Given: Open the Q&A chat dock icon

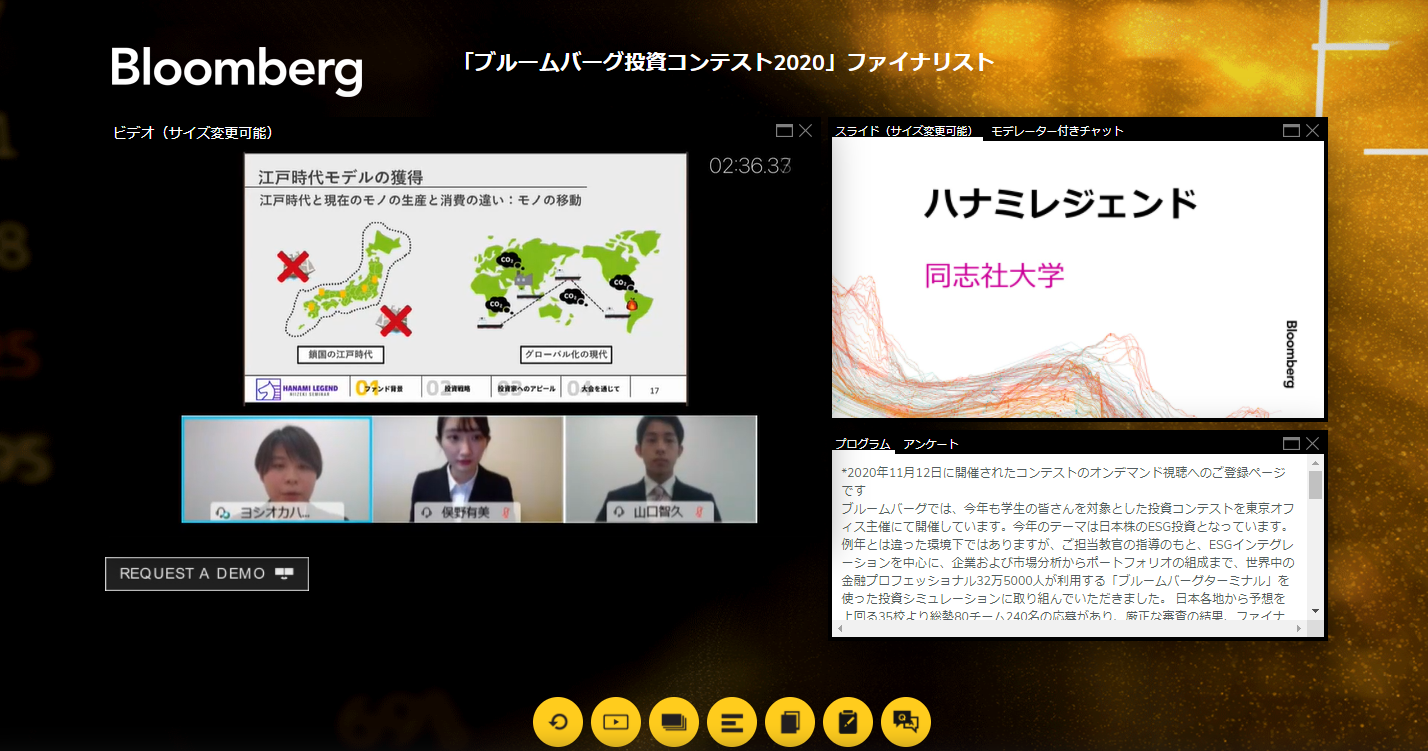Looking at the screenshot, I should click(x=906, y=721).
